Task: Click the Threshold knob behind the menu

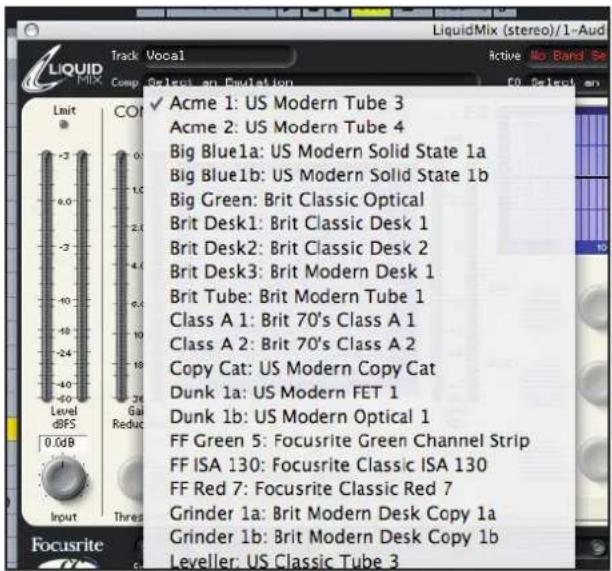Action: (x=131, y=479)
